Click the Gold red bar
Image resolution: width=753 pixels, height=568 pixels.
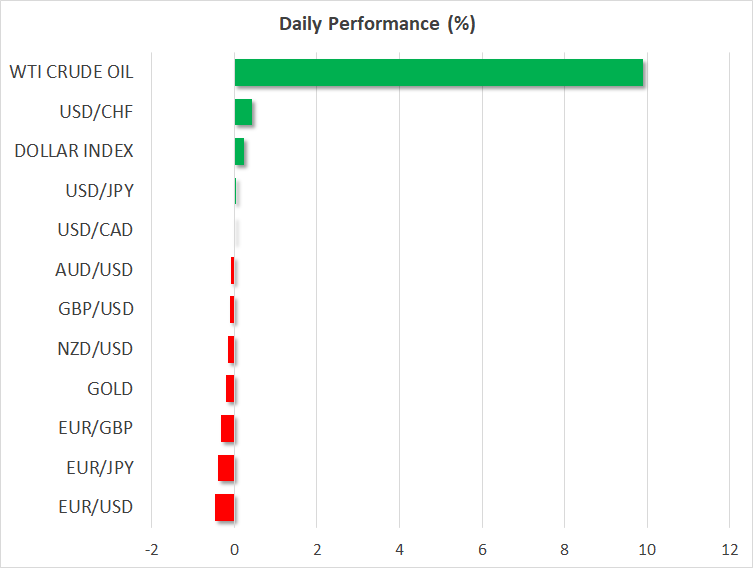click(x=230, y=388)
